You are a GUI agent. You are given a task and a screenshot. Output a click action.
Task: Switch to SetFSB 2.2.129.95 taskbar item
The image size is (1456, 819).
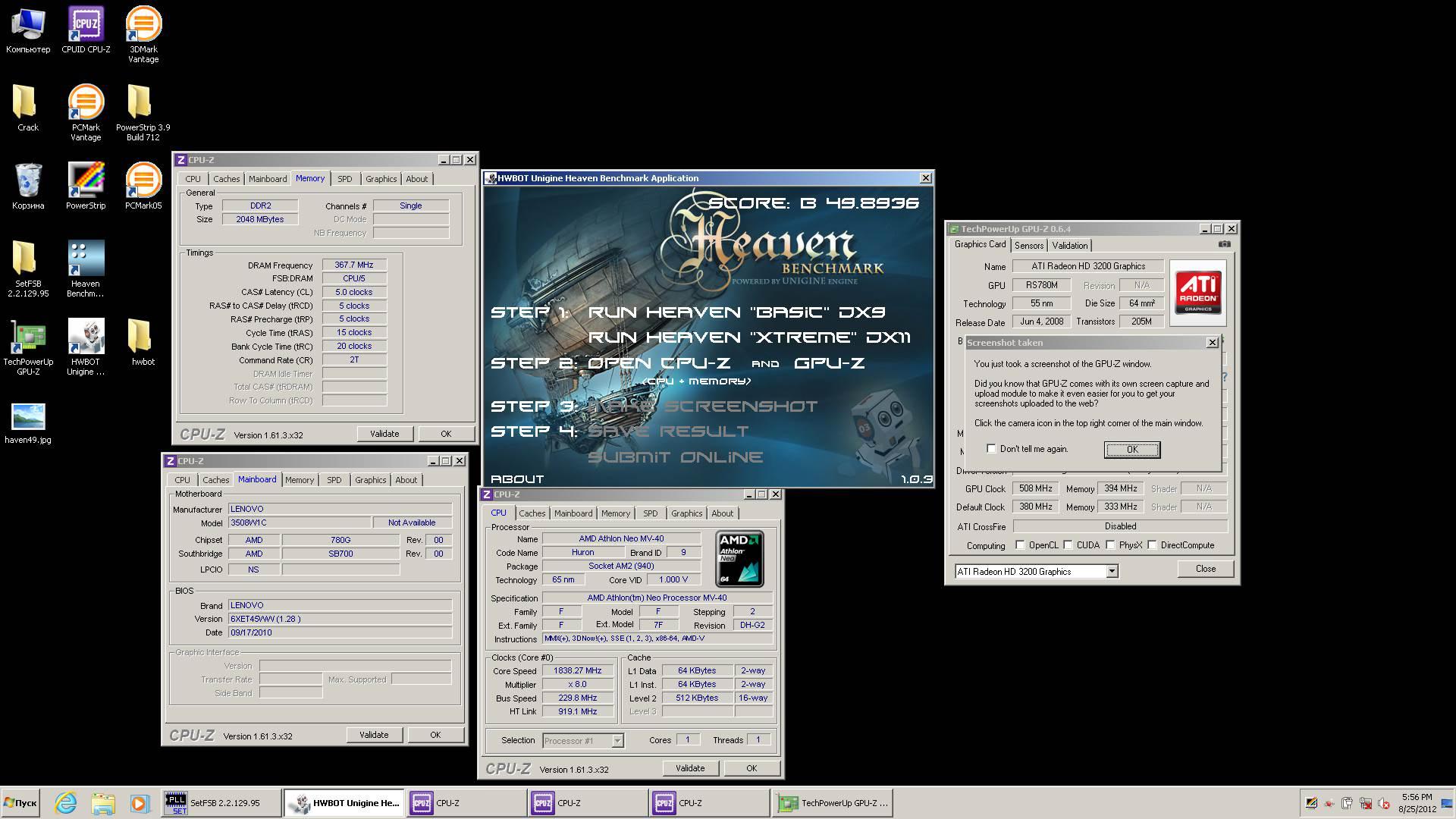(220, 803)
